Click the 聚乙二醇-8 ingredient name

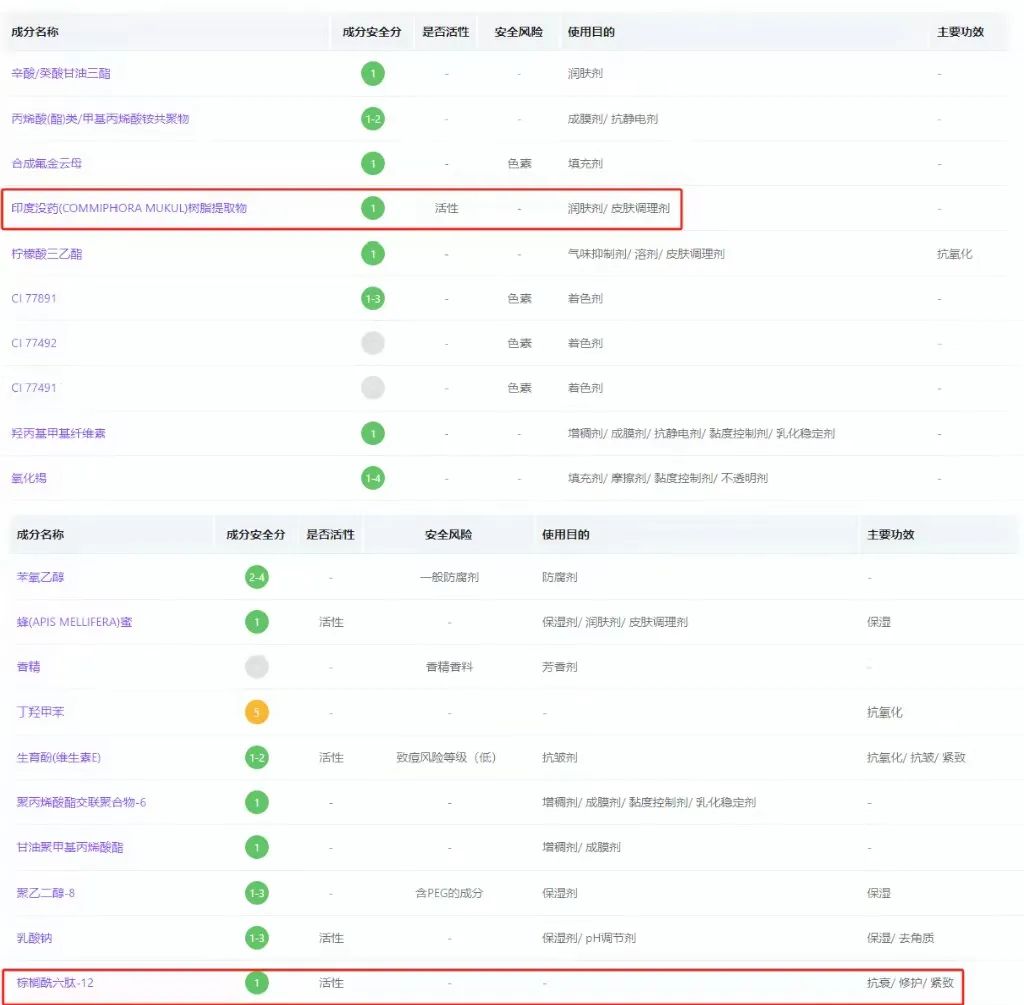pos(46,893)
